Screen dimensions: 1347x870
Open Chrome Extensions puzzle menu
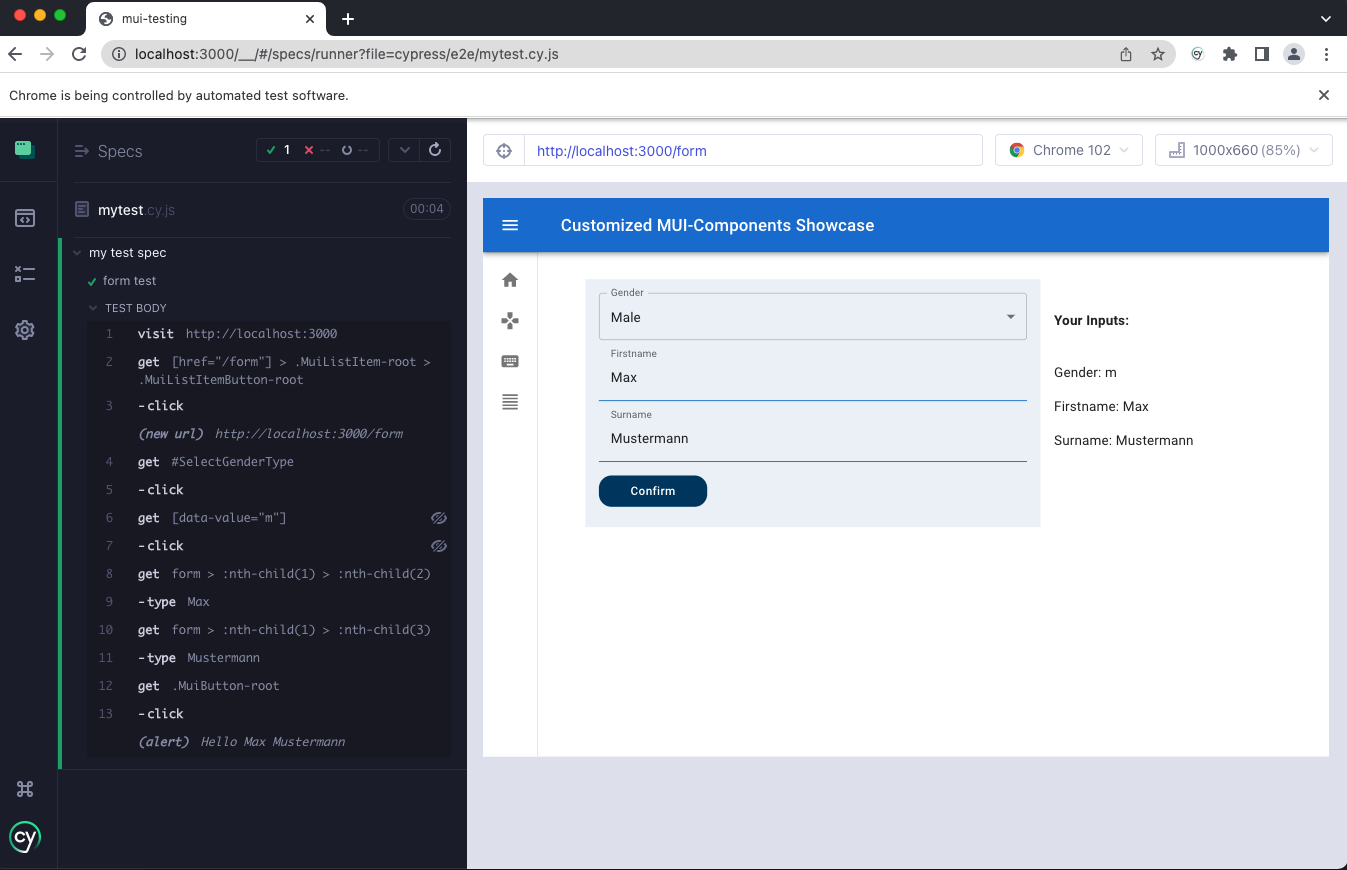click(1230, 54)
